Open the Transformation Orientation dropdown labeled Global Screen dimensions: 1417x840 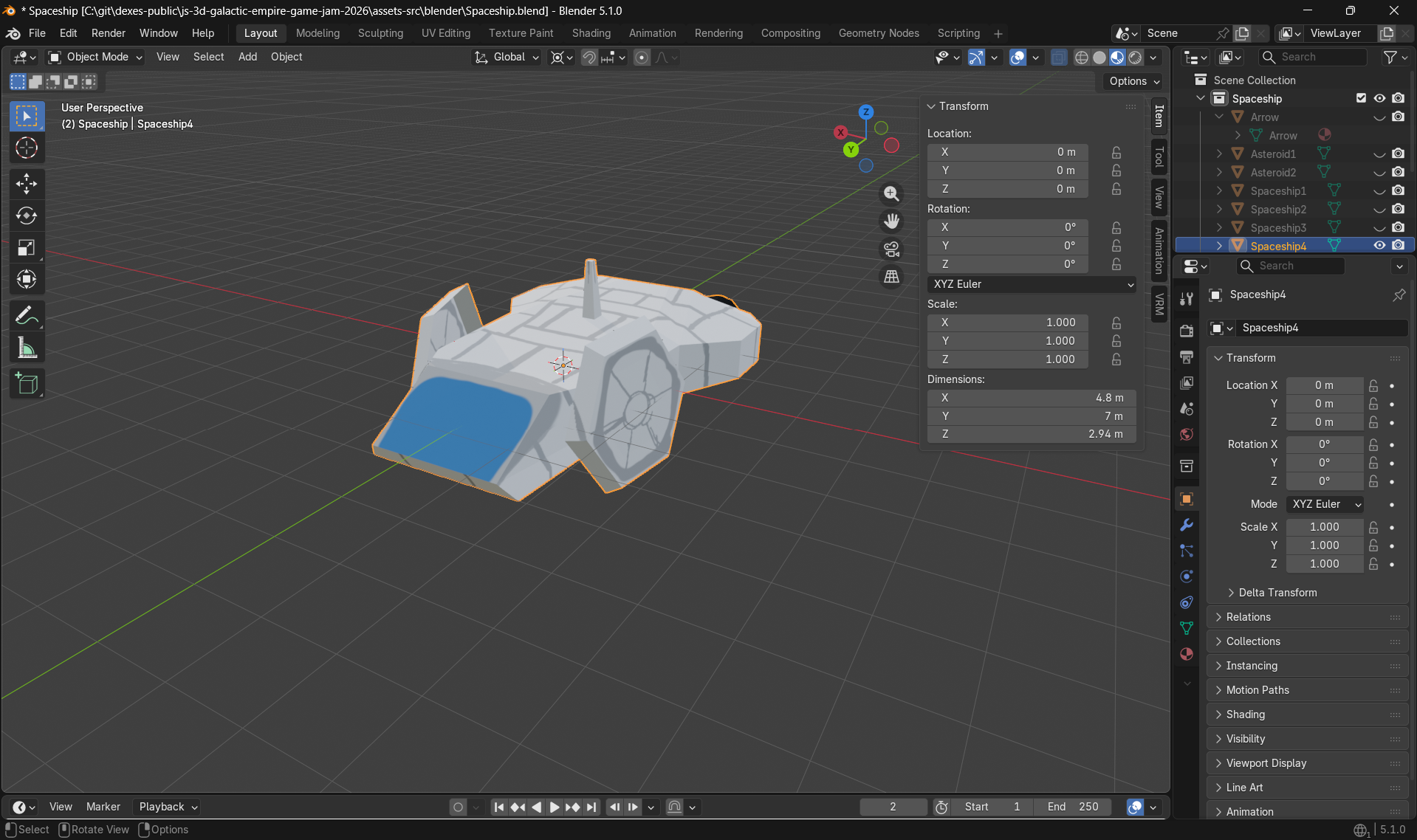(506, 57)
